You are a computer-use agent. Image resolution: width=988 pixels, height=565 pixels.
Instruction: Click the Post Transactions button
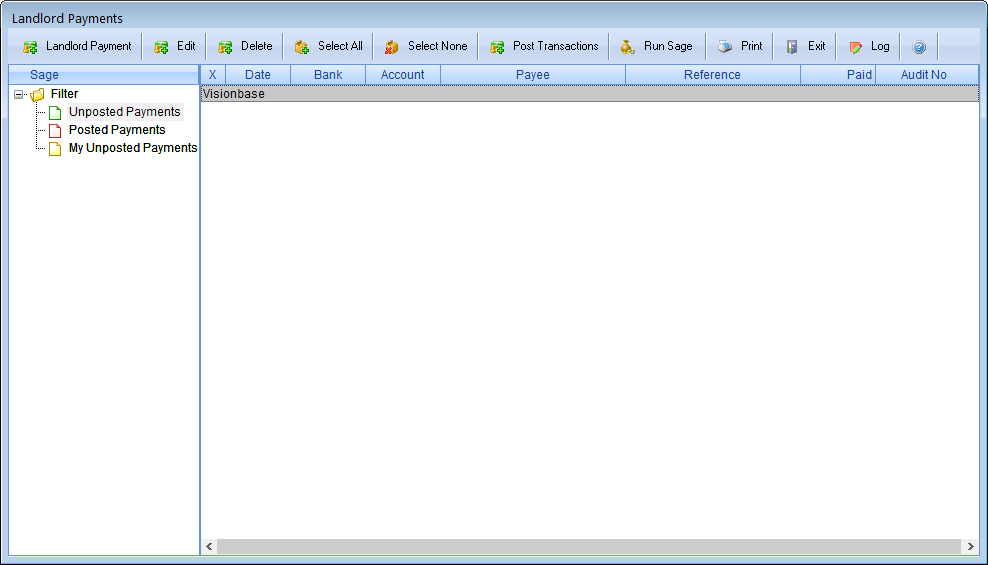coord(544,47)
